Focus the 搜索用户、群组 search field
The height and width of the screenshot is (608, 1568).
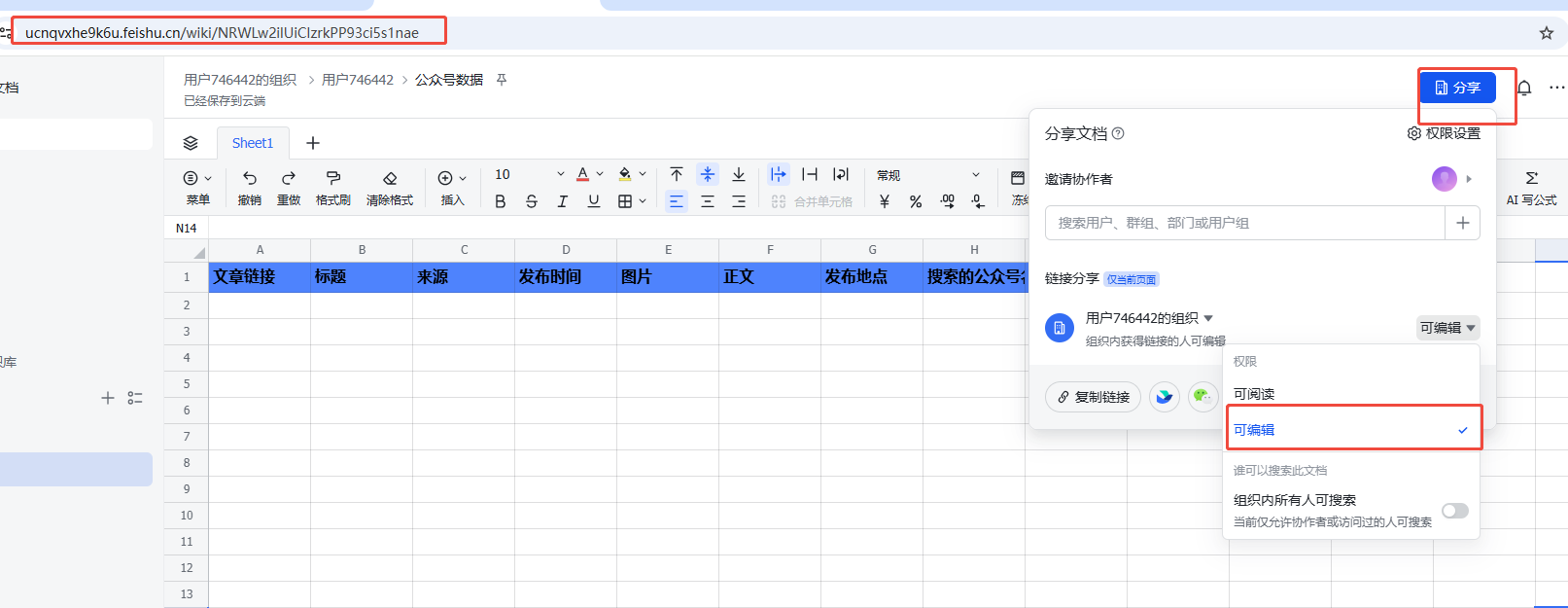1245,223
